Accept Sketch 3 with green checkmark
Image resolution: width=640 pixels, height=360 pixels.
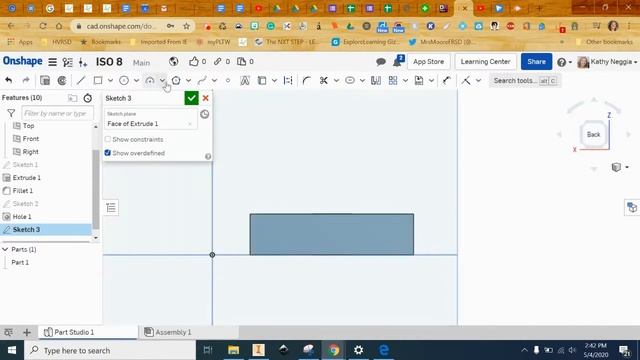(x=191, y=98)
